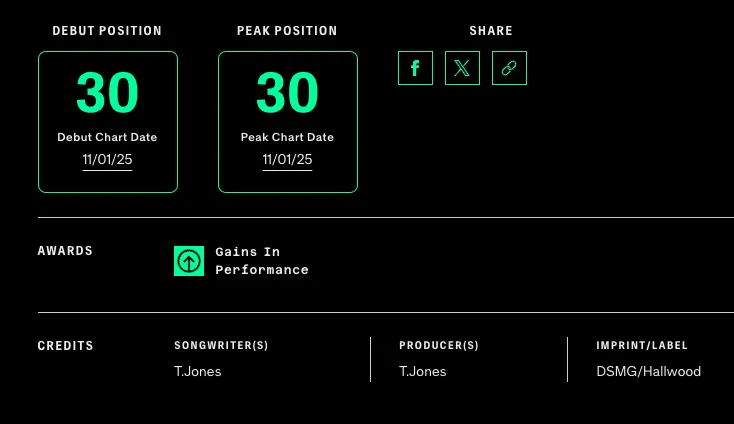
Task: Click the Gains In Performance award text
Action: tap(262, 261)
